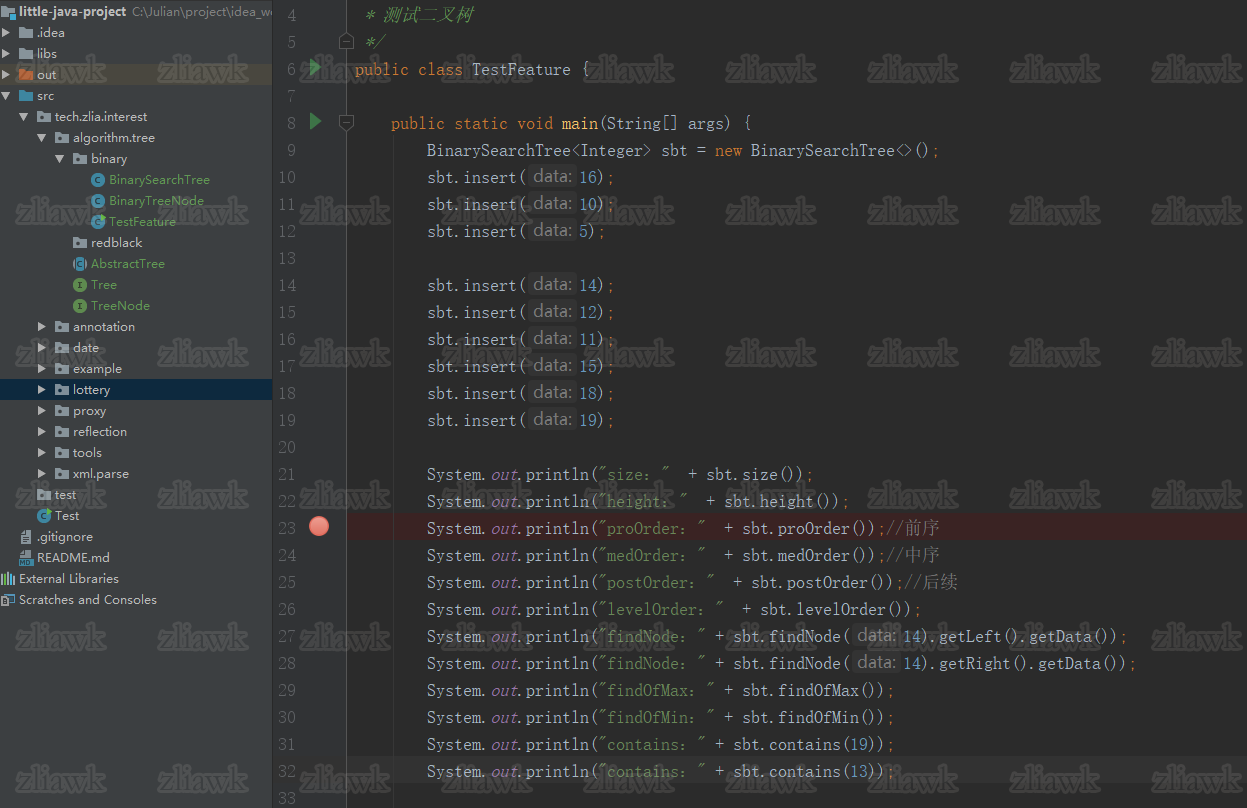Screen dimensions: 1247x808
Task: Open the Tree interface file
Action: (104, 285)
